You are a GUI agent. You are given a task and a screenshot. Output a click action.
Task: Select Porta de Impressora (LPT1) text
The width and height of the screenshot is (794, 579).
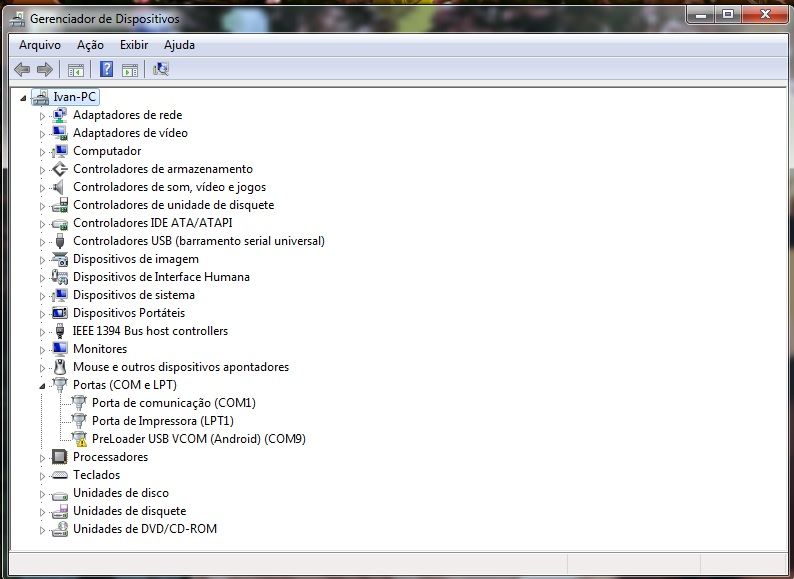coord(163,421)
